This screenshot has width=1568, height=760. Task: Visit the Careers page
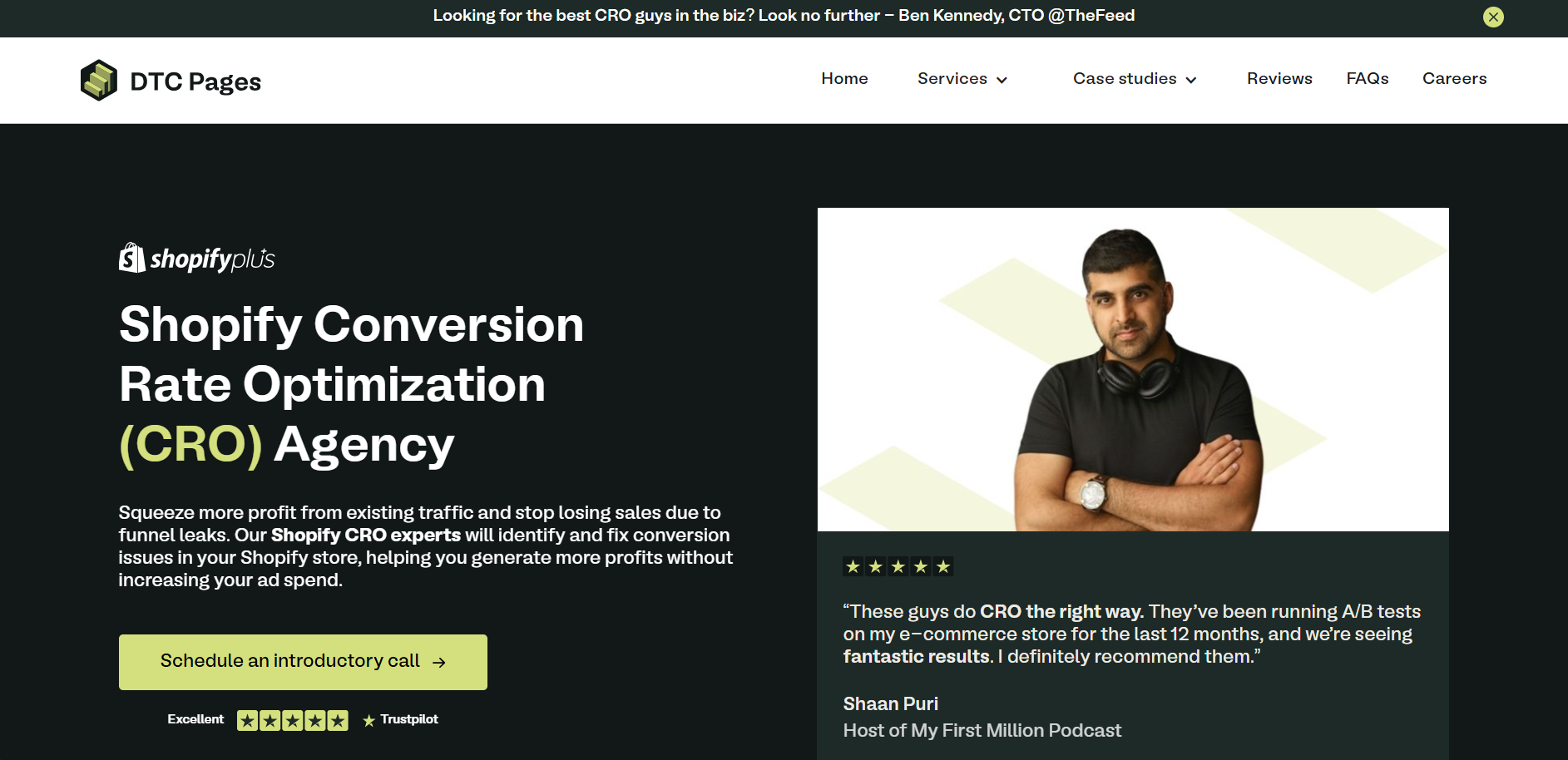[1454, 78]
